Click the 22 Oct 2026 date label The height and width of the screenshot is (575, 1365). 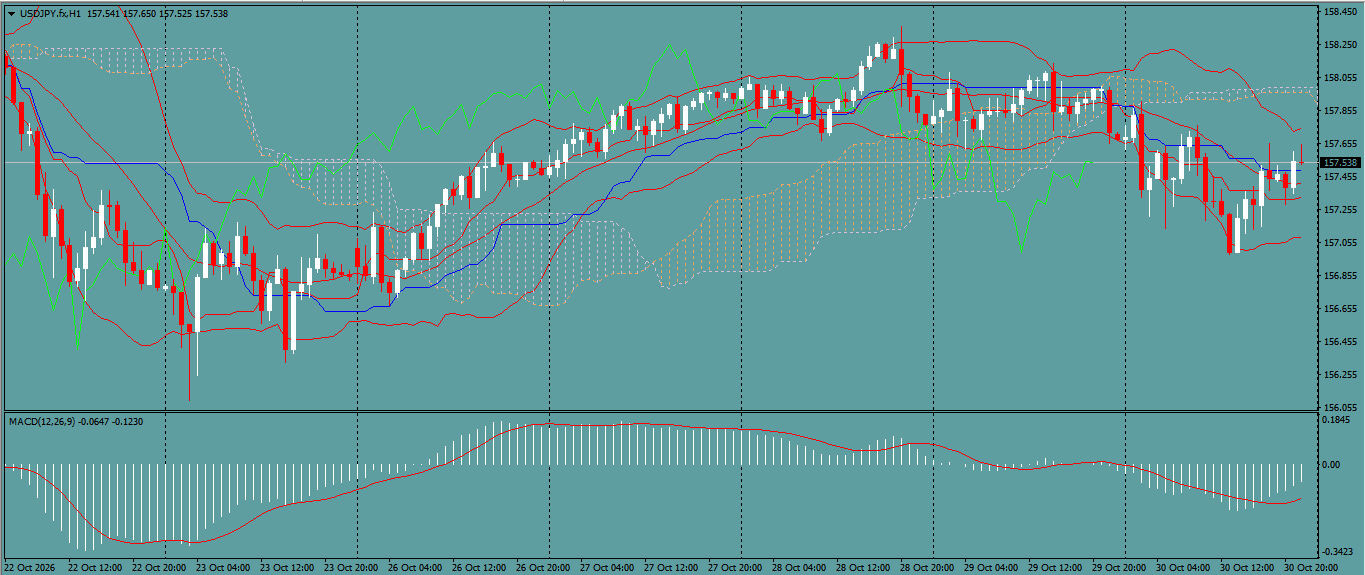pyautogui.click(x=28, y=567)
